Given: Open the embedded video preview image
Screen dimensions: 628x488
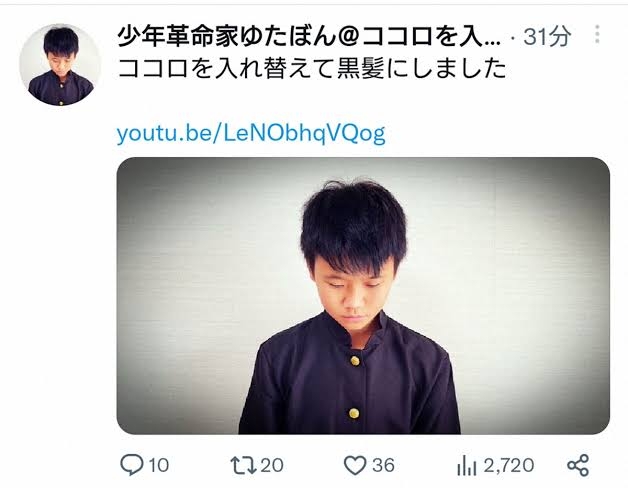Looking at the screenshot, I should [363, 296].
